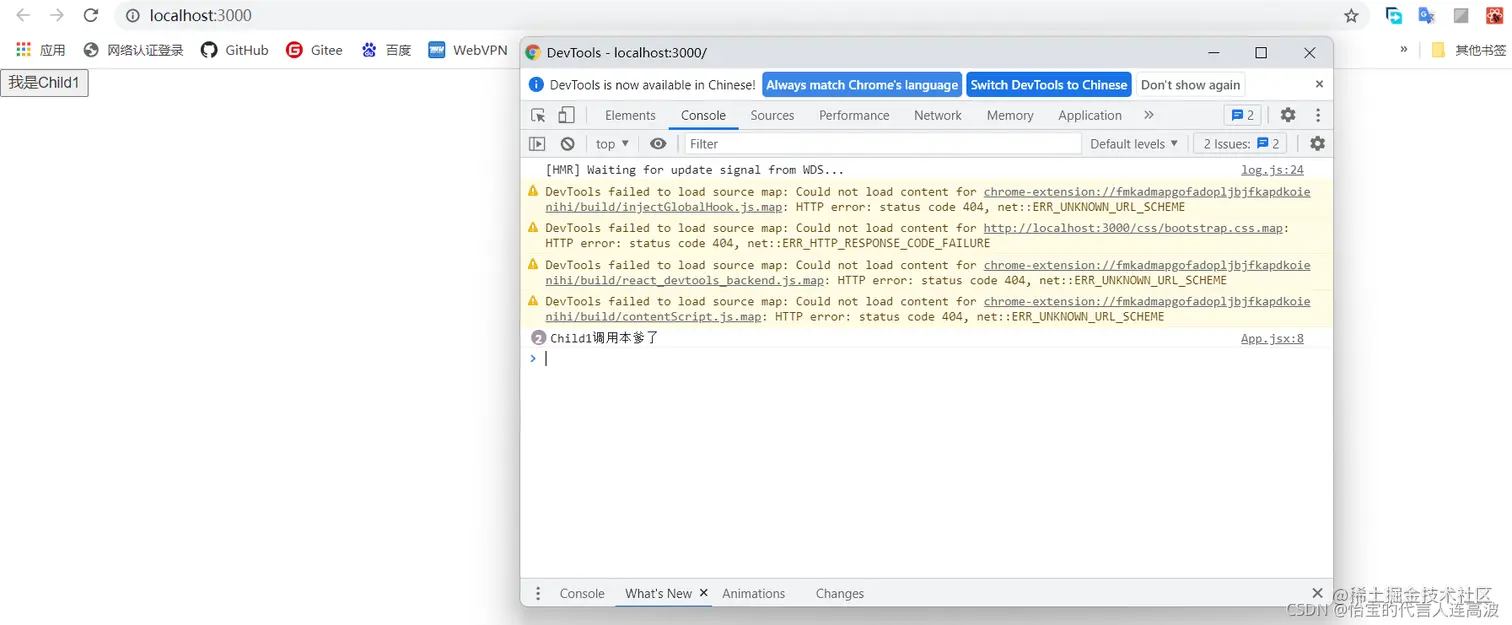Click the repeat count badge on the Child1 log
The height and width of the screenshot is (625, 1512).
click(539, 338)
